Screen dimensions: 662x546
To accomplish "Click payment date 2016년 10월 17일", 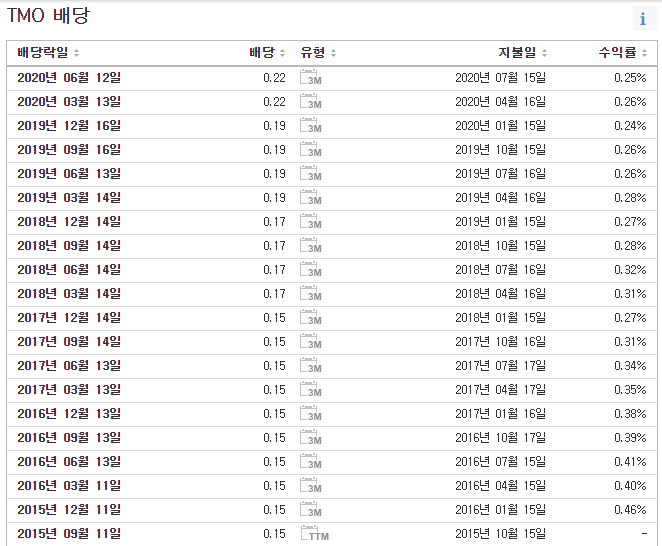I will click(500, 439).
